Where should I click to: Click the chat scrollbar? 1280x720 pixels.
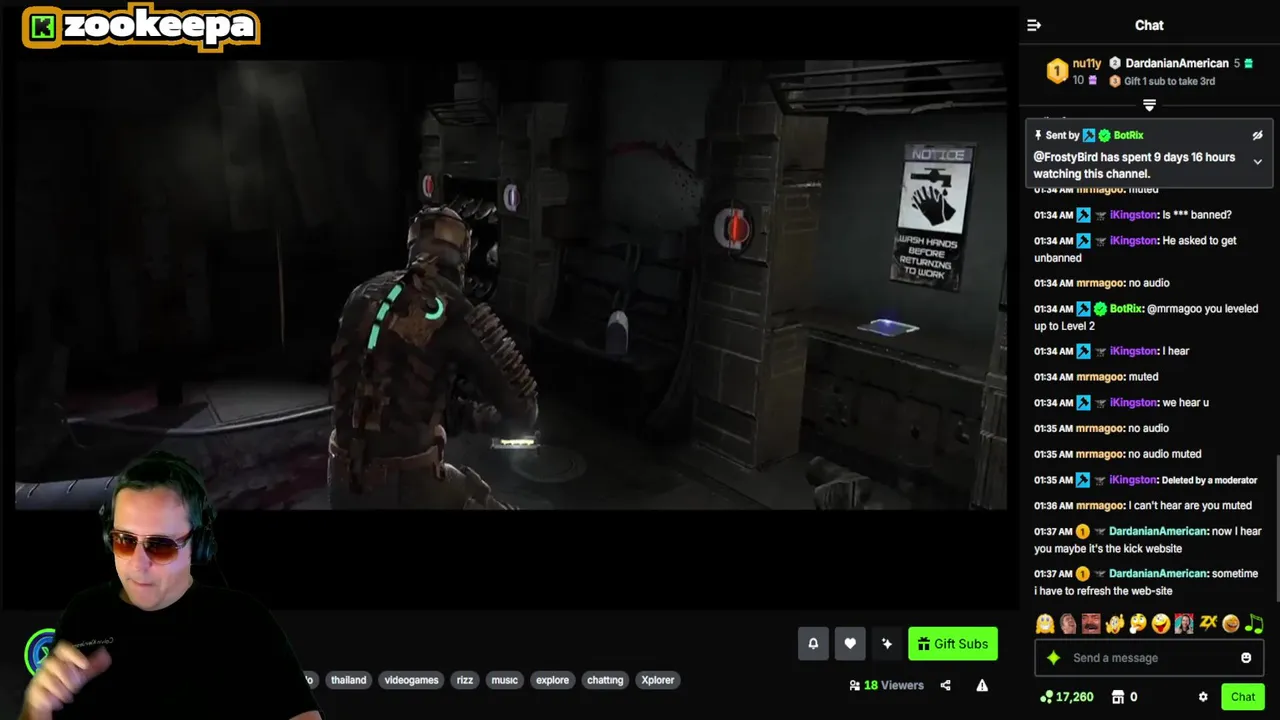[1276, 530]
